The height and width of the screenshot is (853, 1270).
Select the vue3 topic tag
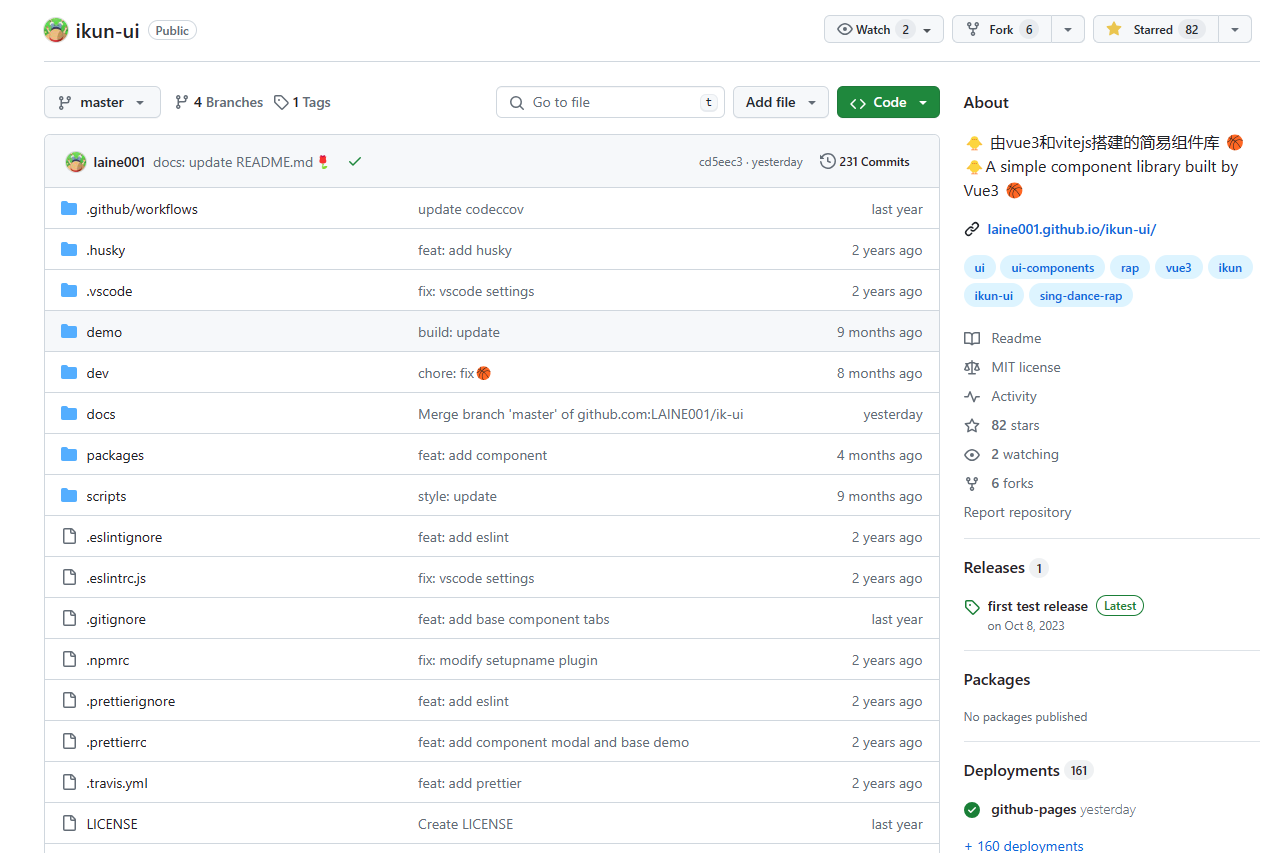(x=1179, y=267)
